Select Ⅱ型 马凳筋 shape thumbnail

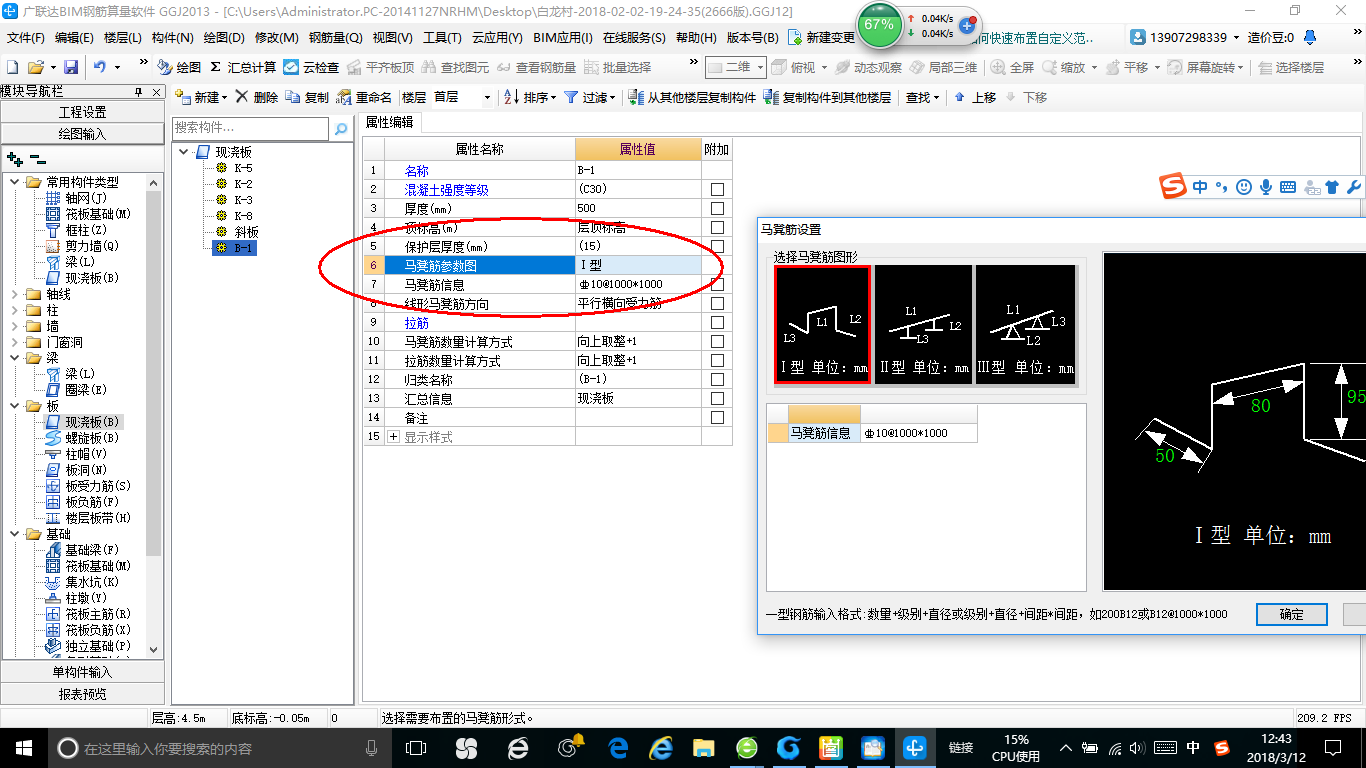tap(924, 324)
